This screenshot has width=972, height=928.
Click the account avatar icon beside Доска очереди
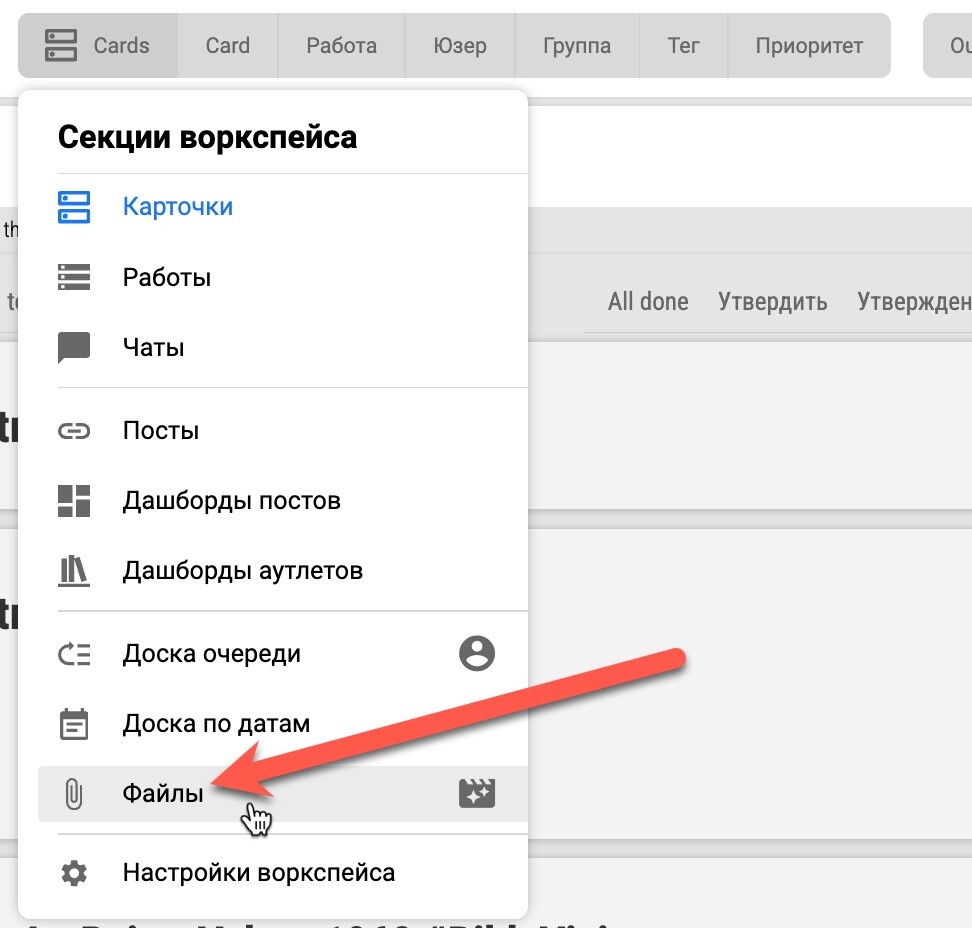click(477, 654)
